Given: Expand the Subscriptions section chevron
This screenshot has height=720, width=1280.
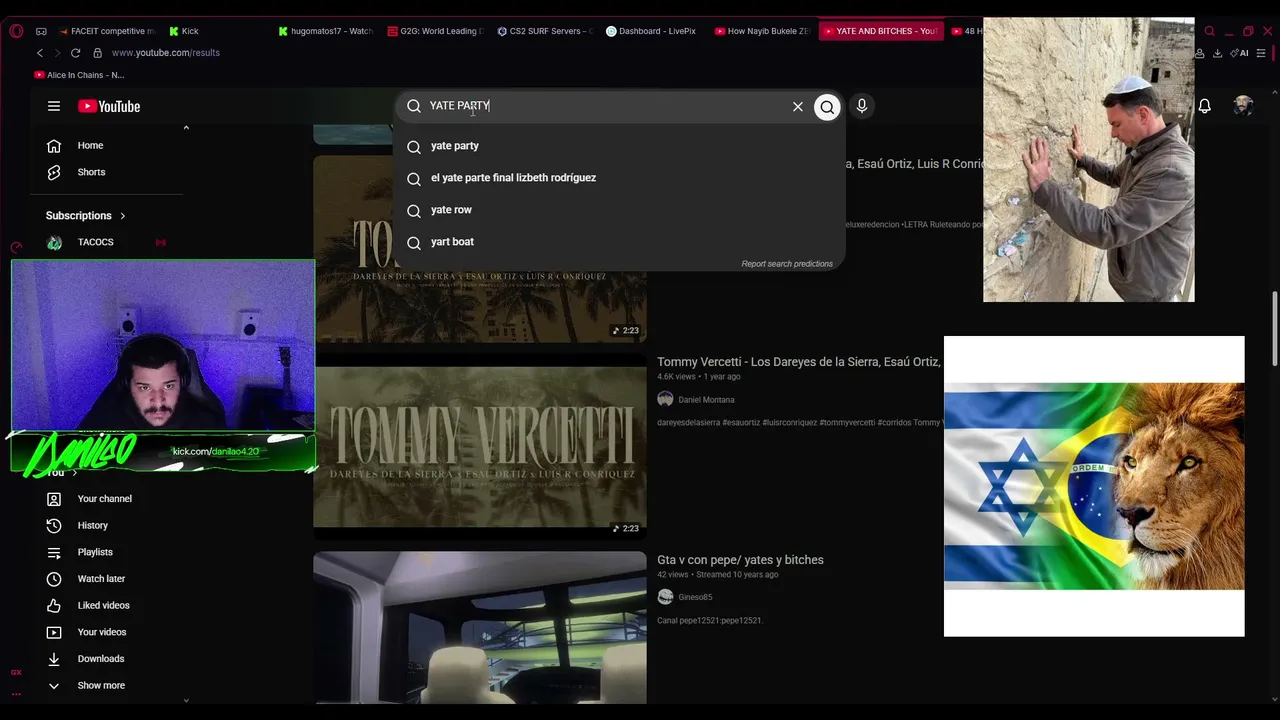Looking at the screenshot, I should tap(123, 216).
